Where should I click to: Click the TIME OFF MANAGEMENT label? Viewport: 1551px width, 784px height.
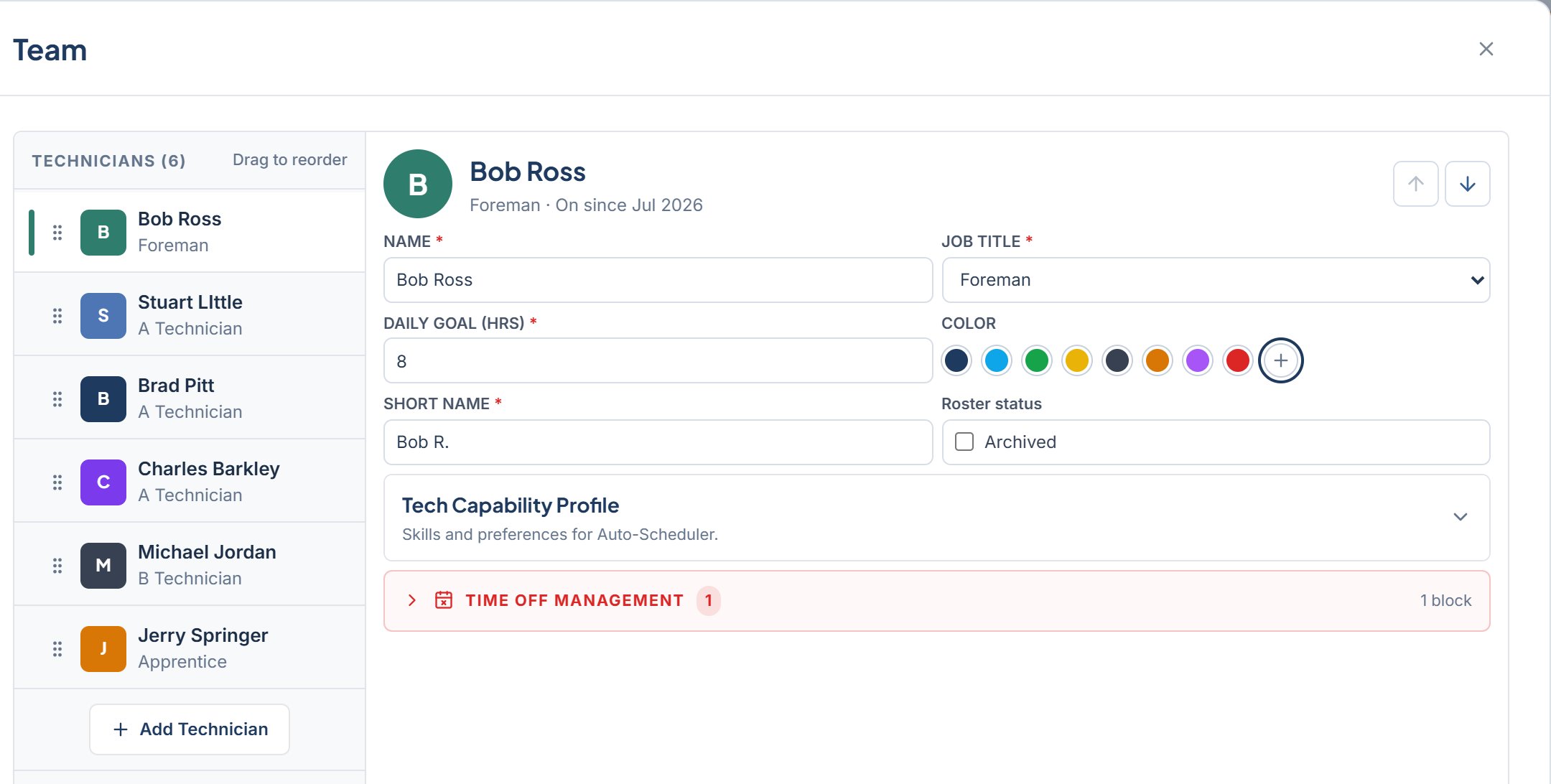[574, 600]
